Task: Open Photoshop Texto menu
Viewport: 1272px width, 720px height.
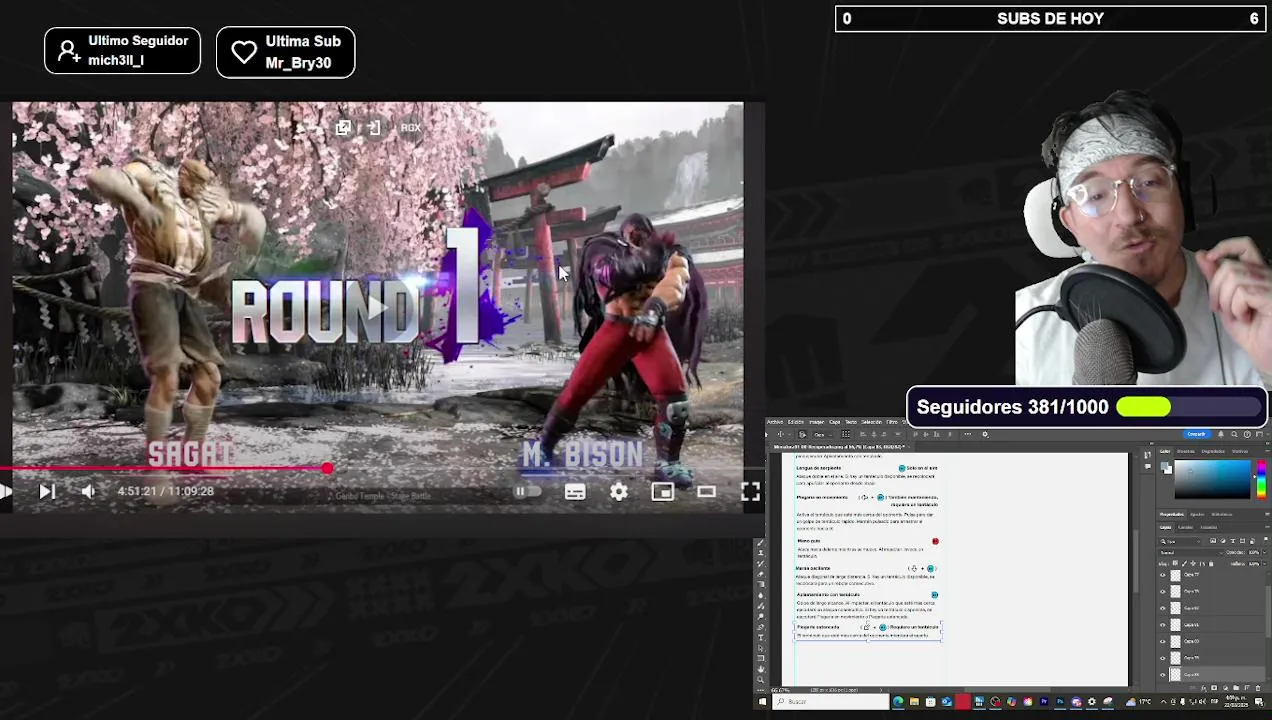Action: 851,422
